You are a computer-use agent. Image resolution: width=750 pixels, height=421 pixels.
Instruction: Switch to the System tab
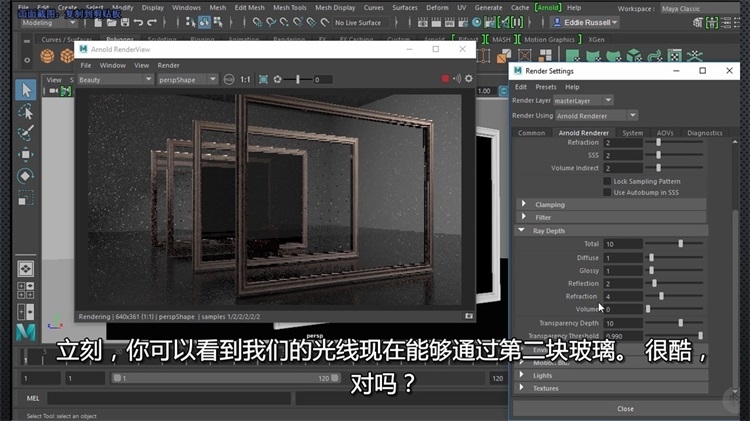(632, 133)
